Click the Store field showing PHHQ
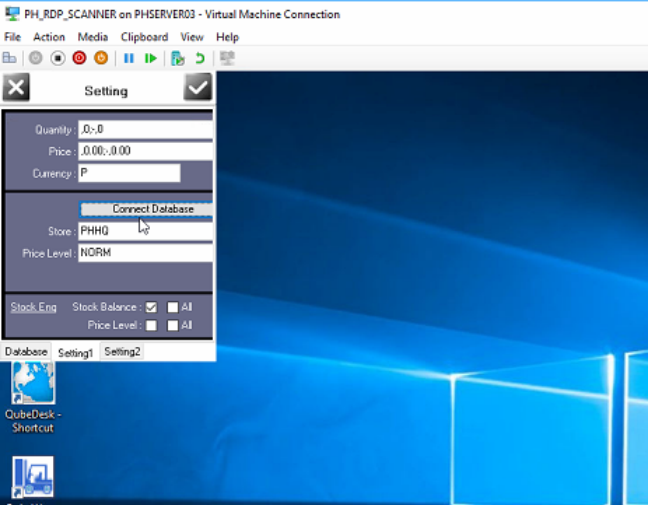 (x=145, y=231)
